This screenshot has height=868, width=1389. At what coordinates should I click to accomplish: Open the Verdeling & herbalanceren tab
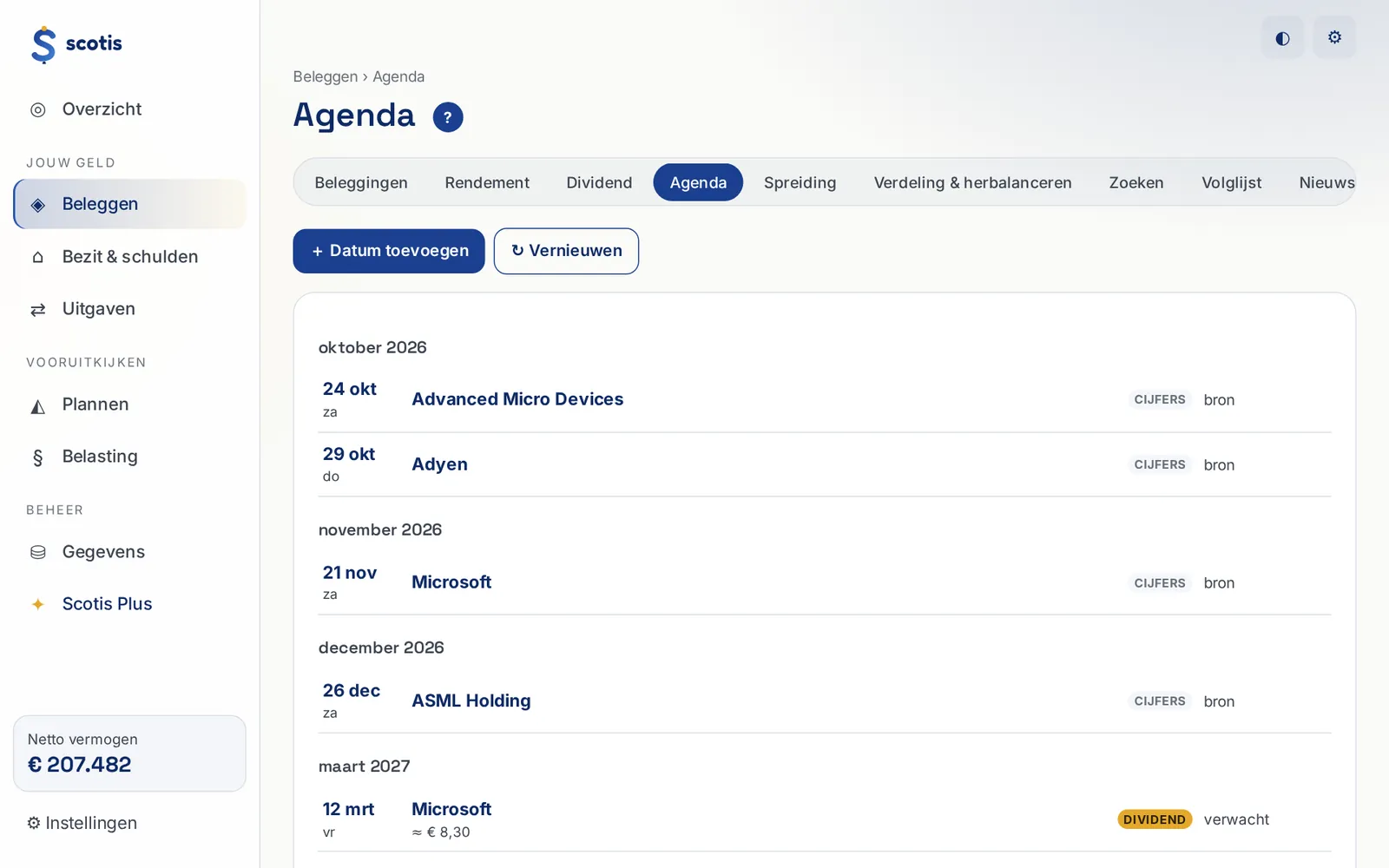tap(972, 182)
